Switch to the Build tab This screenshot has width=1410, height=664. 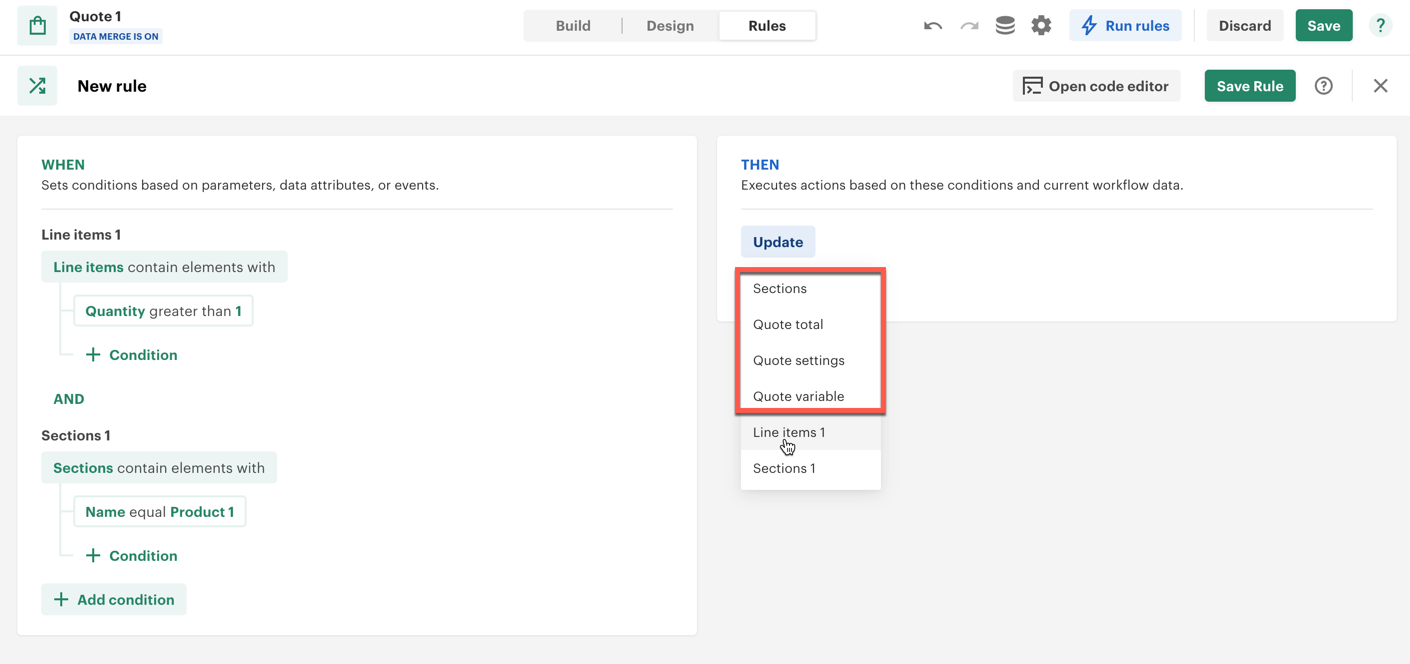point(573,26)
